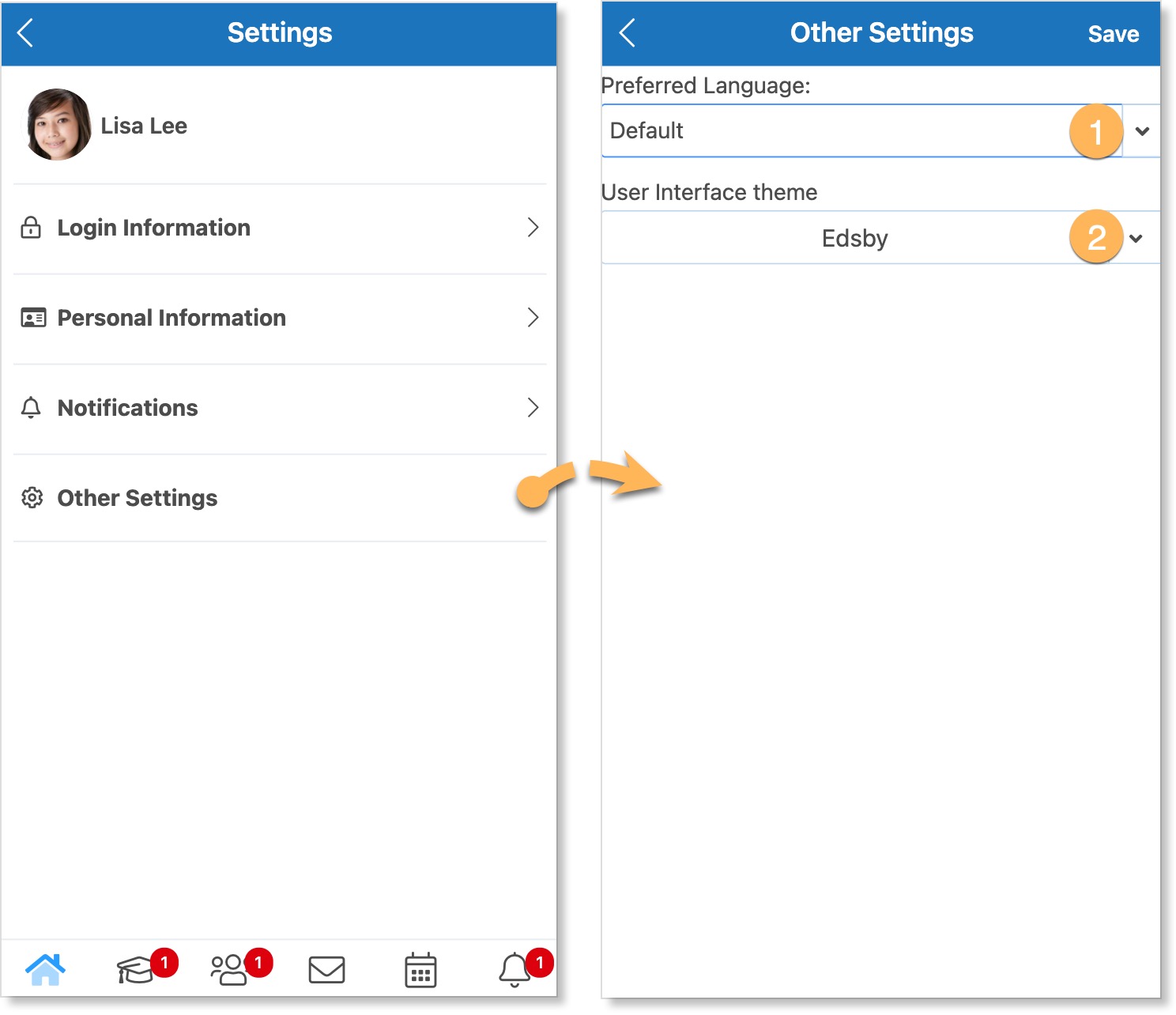
Task: Open the Edsby theme selector
Action: coord(854,238)
